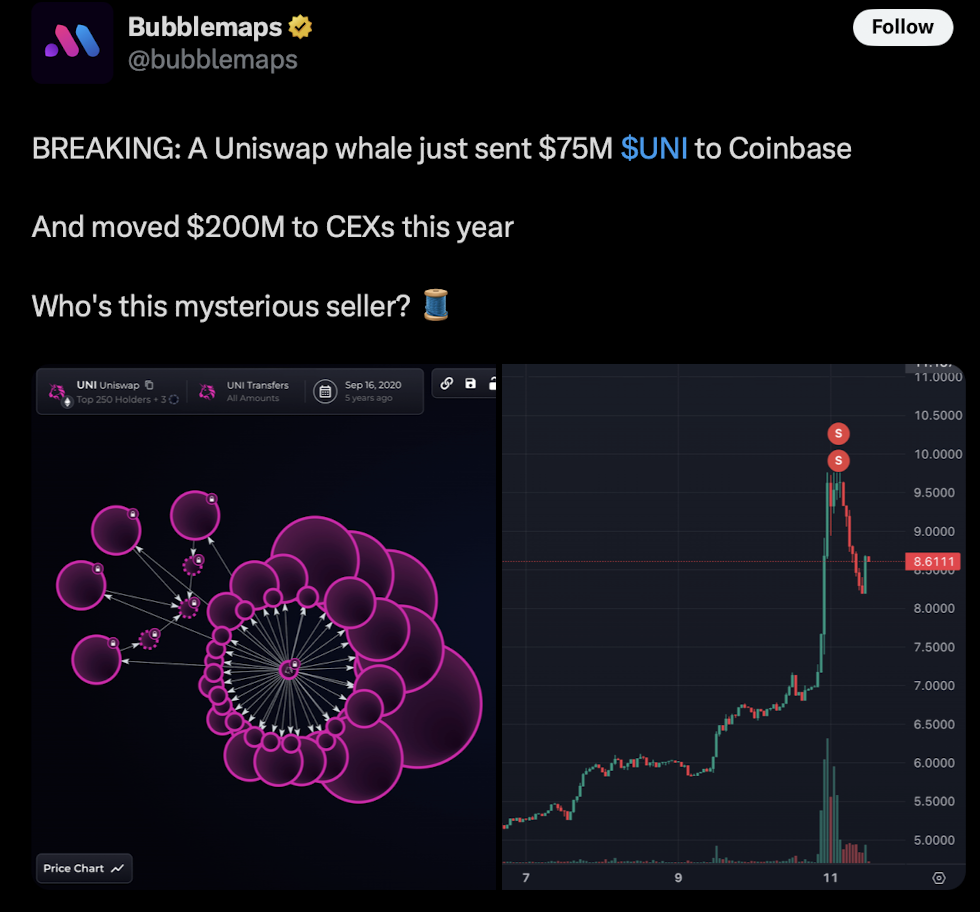Viewport: 980px width, 912px height.
Task: Open the All Amounts transfer filter
Action: pyautogui.click(x=253, y=399)
